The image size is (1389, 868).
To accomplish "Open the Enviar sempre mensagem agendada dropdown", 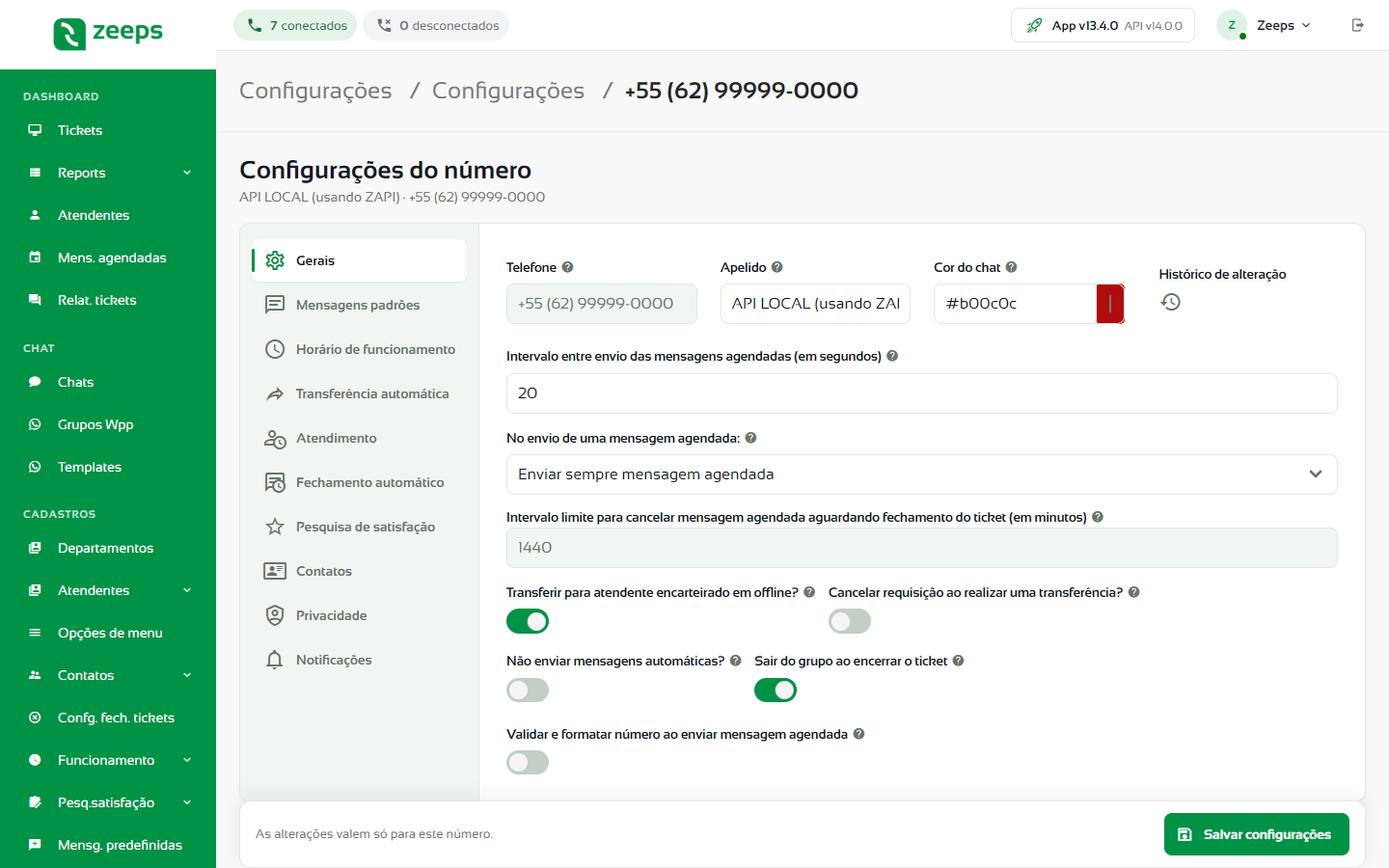I will [921, 475].
